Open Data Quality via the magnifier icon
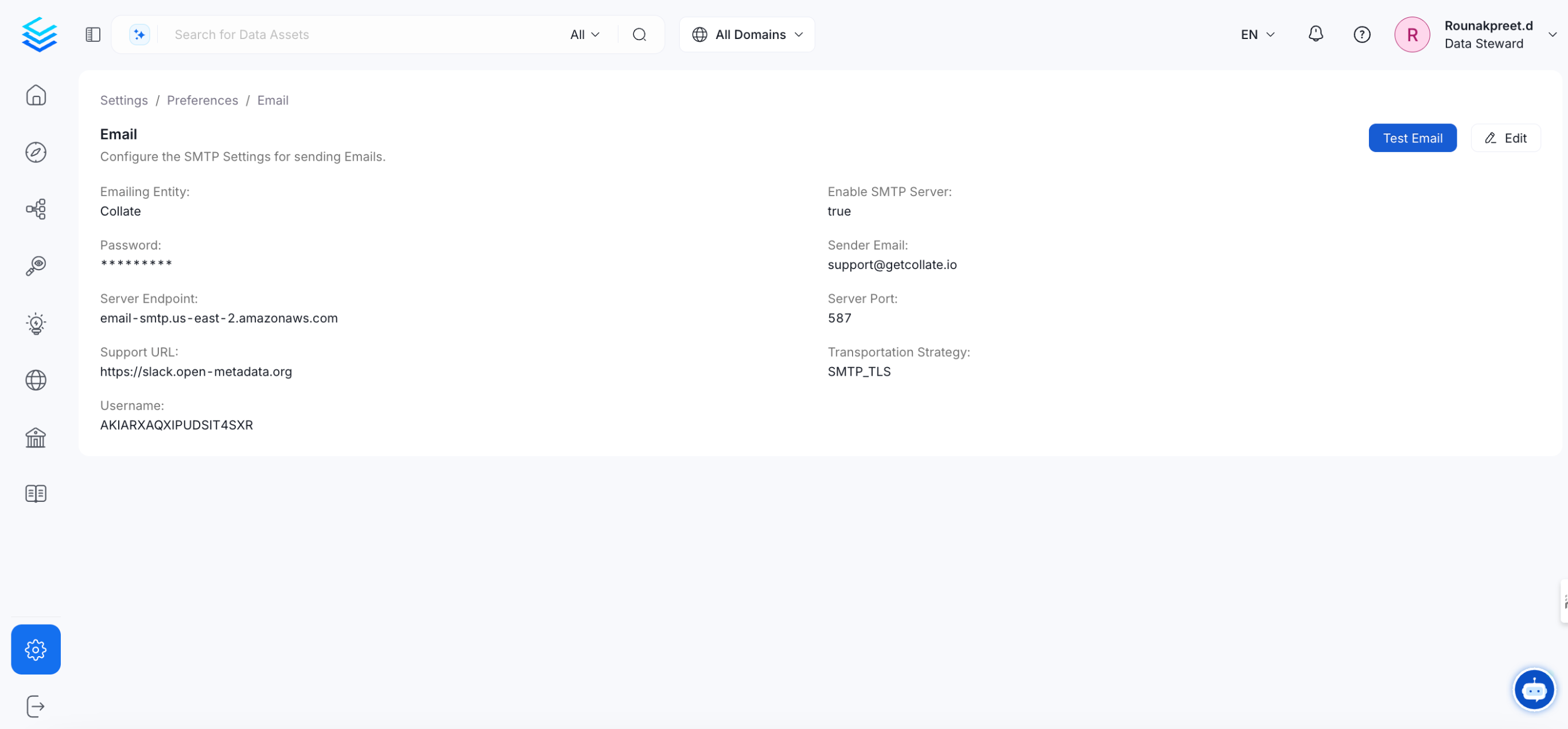 (x=36, y=266)
